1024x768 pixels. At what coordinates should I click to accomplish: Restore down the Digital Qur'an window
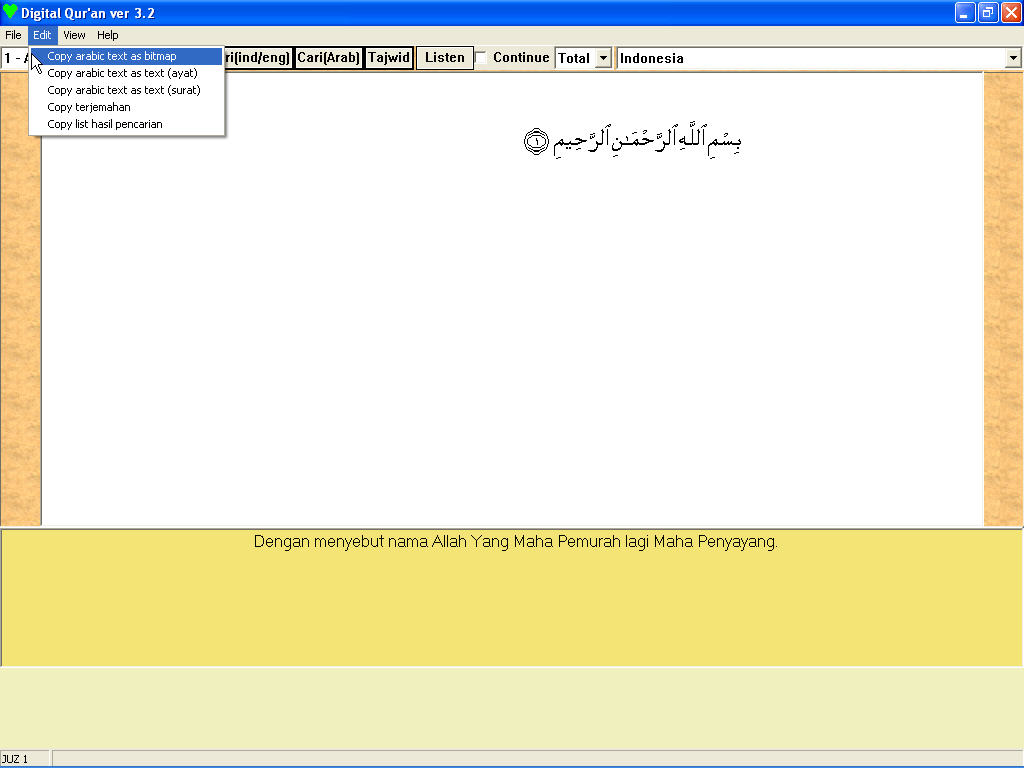point(988,12)
